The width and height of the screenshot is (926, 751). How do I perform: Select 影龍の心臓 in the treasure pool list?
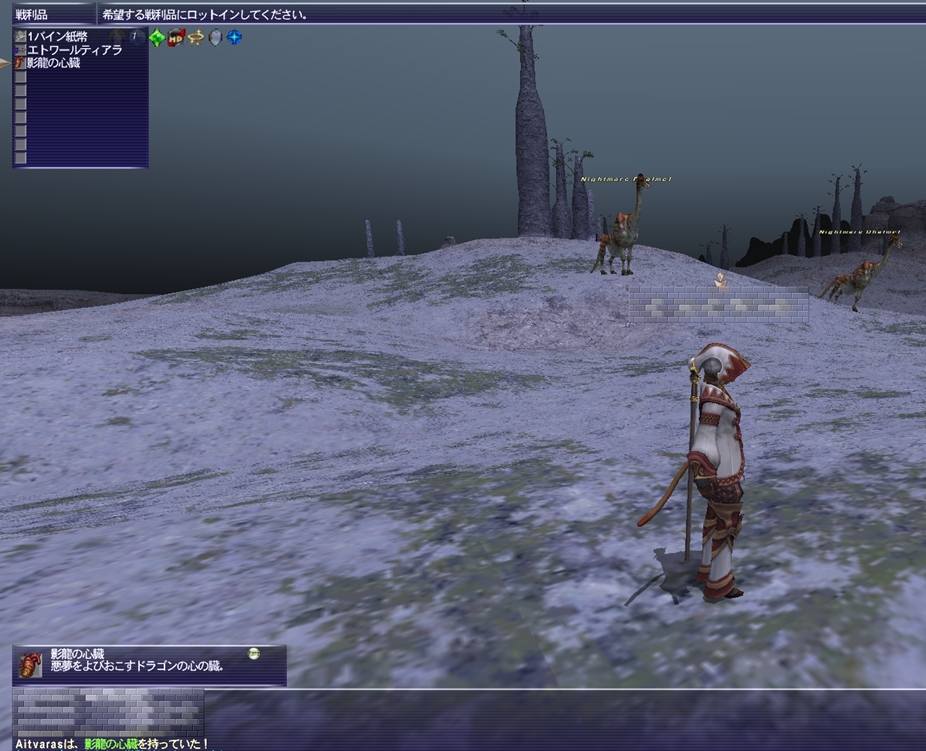coord(54,63)
